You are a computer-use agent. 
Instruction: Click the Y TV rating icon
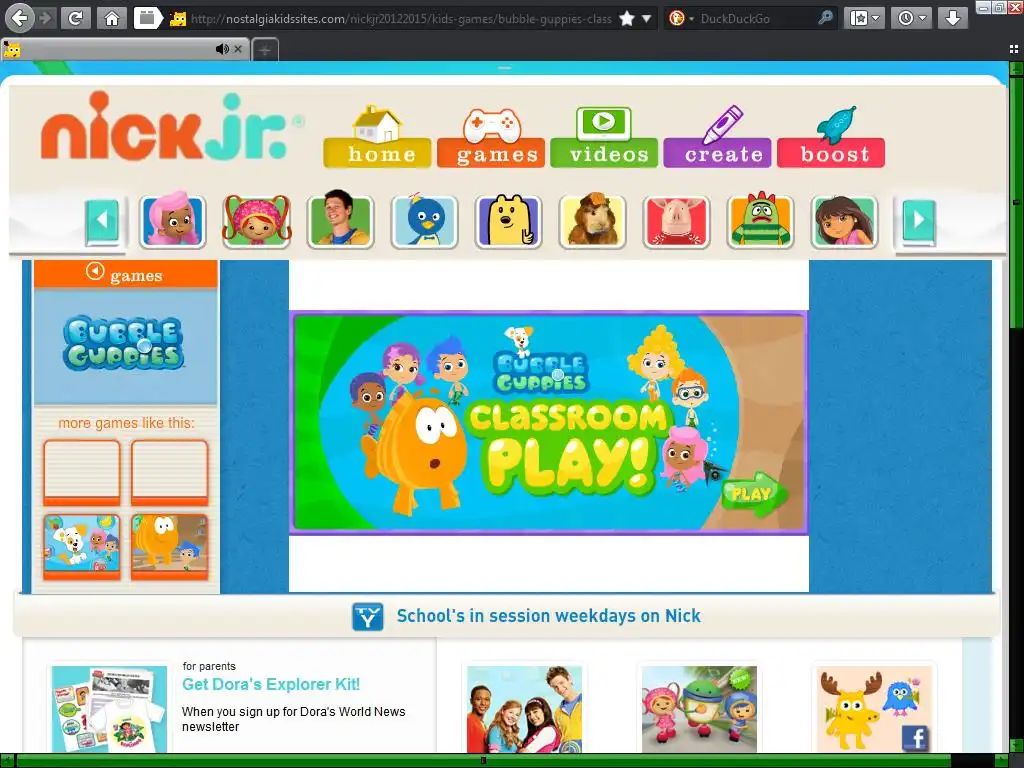(368, 616)
